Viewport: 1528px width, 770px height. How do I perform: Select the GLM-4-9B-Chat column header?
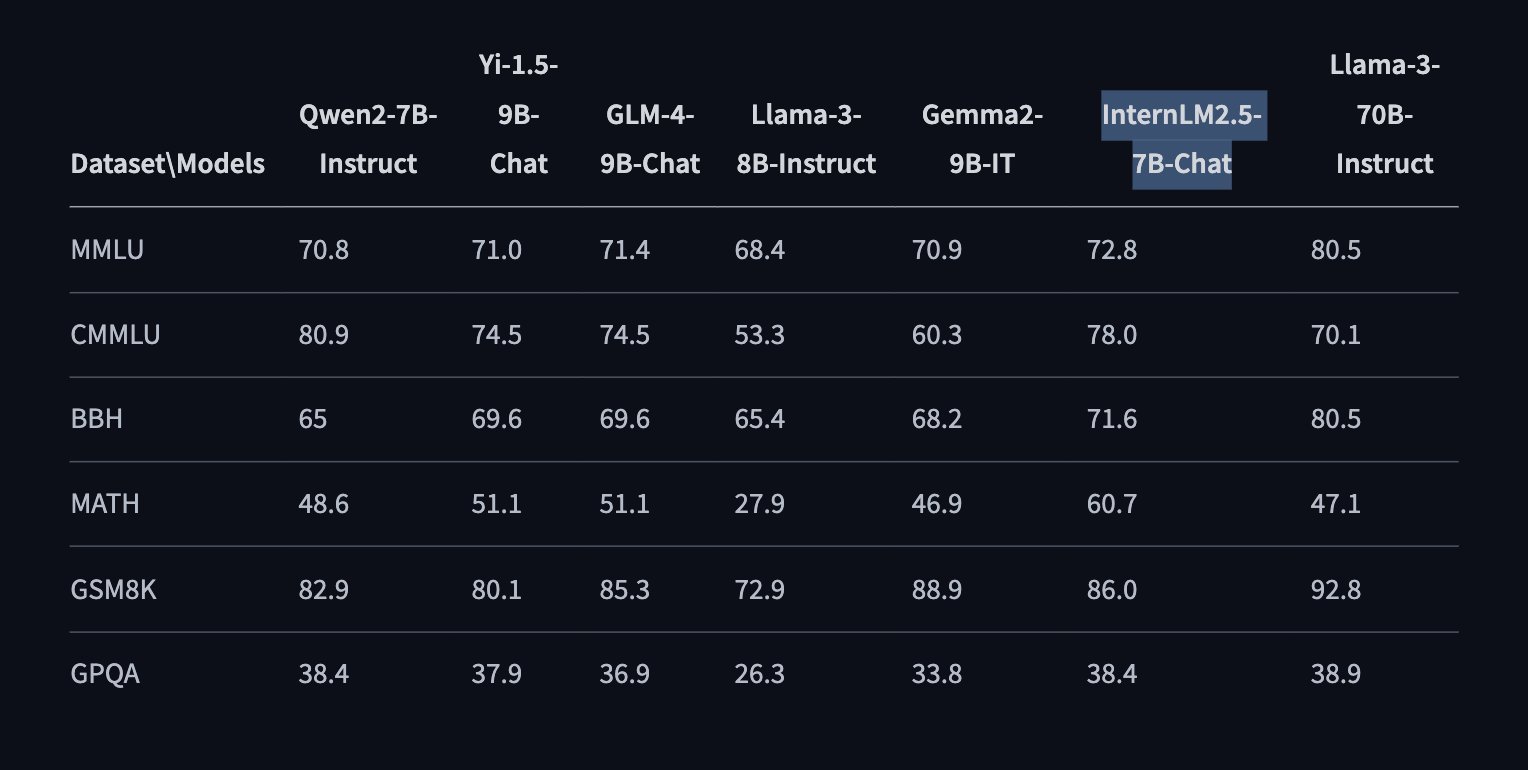(653, 140)
